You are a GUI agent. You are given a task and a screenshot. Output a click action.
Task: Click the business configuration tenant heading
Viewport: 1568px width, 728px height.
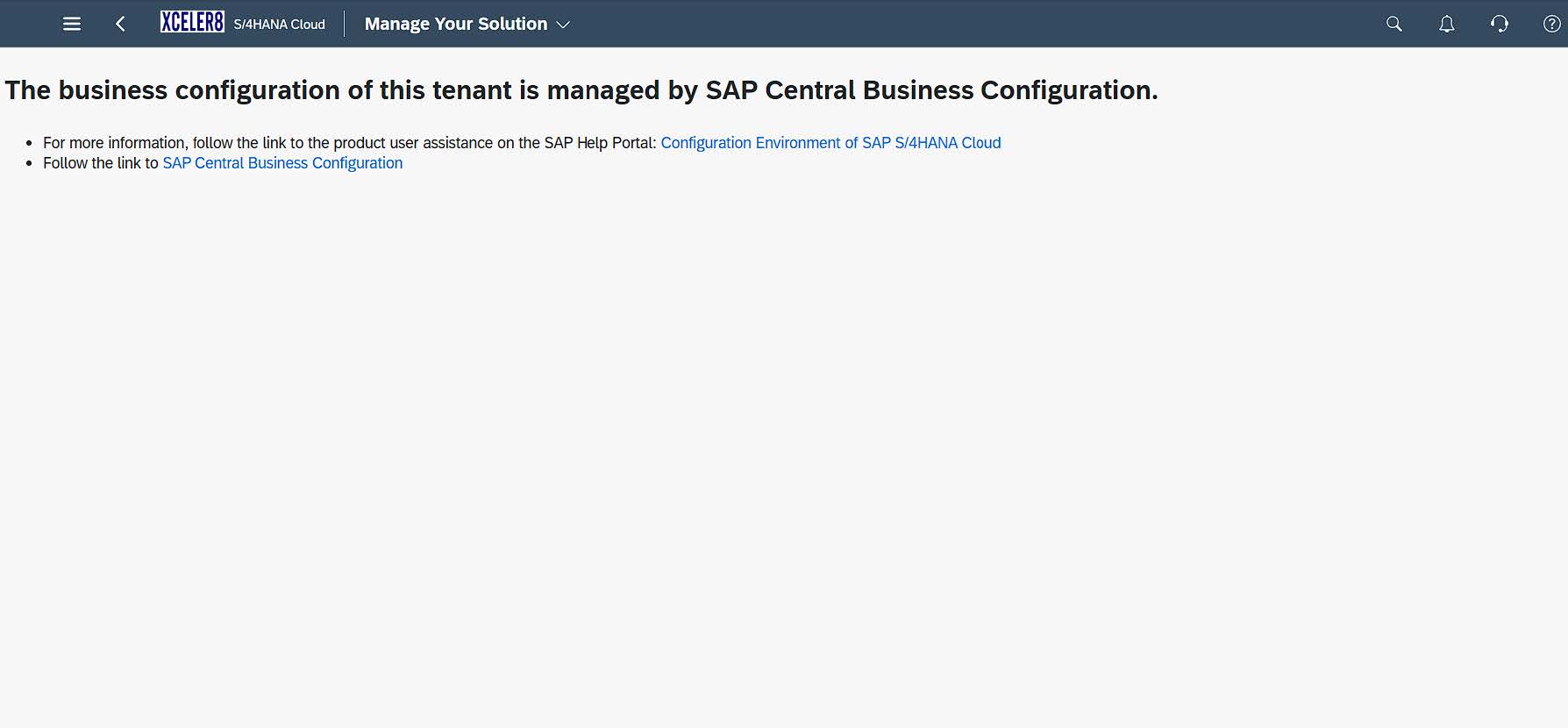581,90
